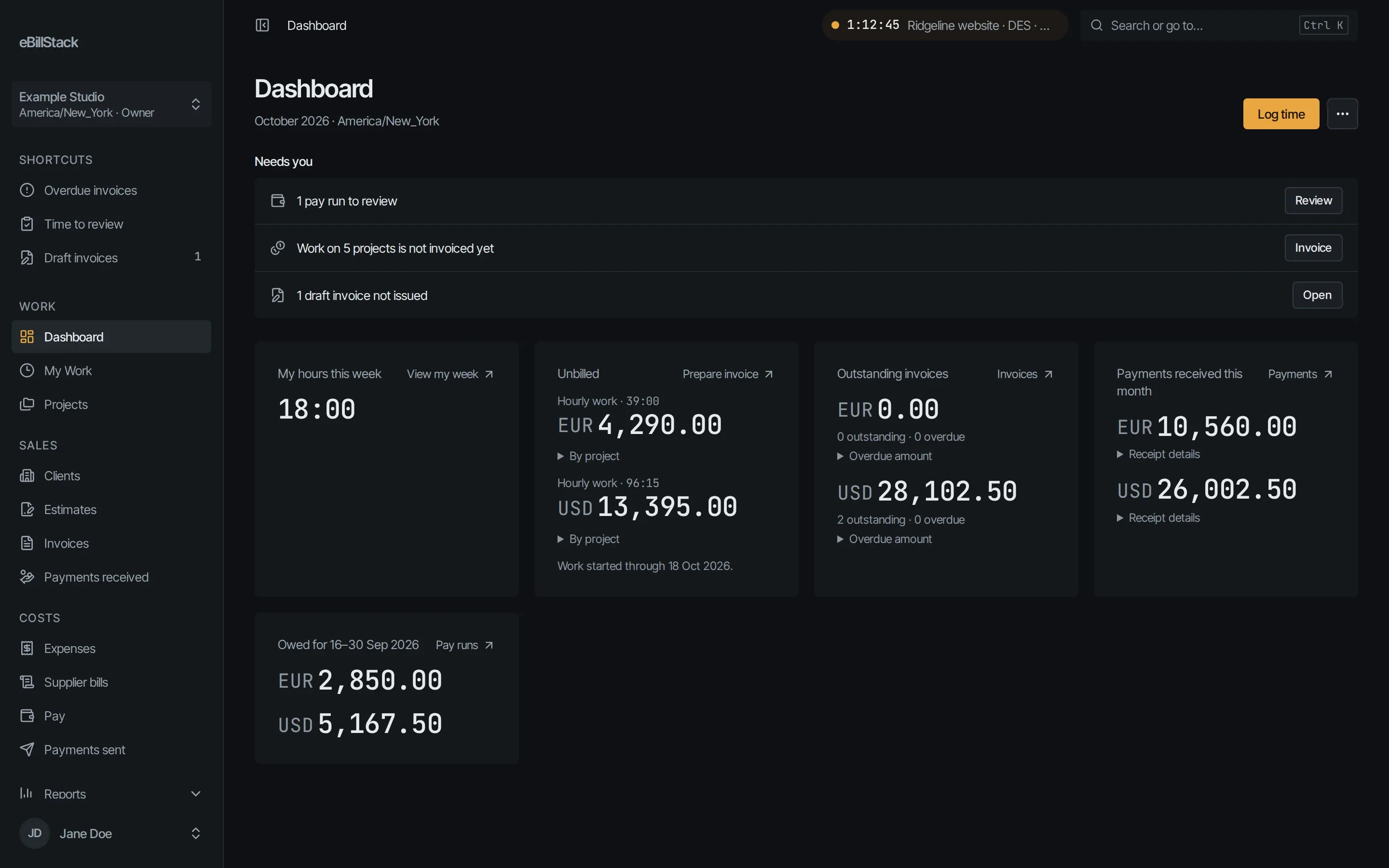Open the Example Studio workspace switcher
This screenshot has height=868, width=1389.
click(x=111, y=104)
